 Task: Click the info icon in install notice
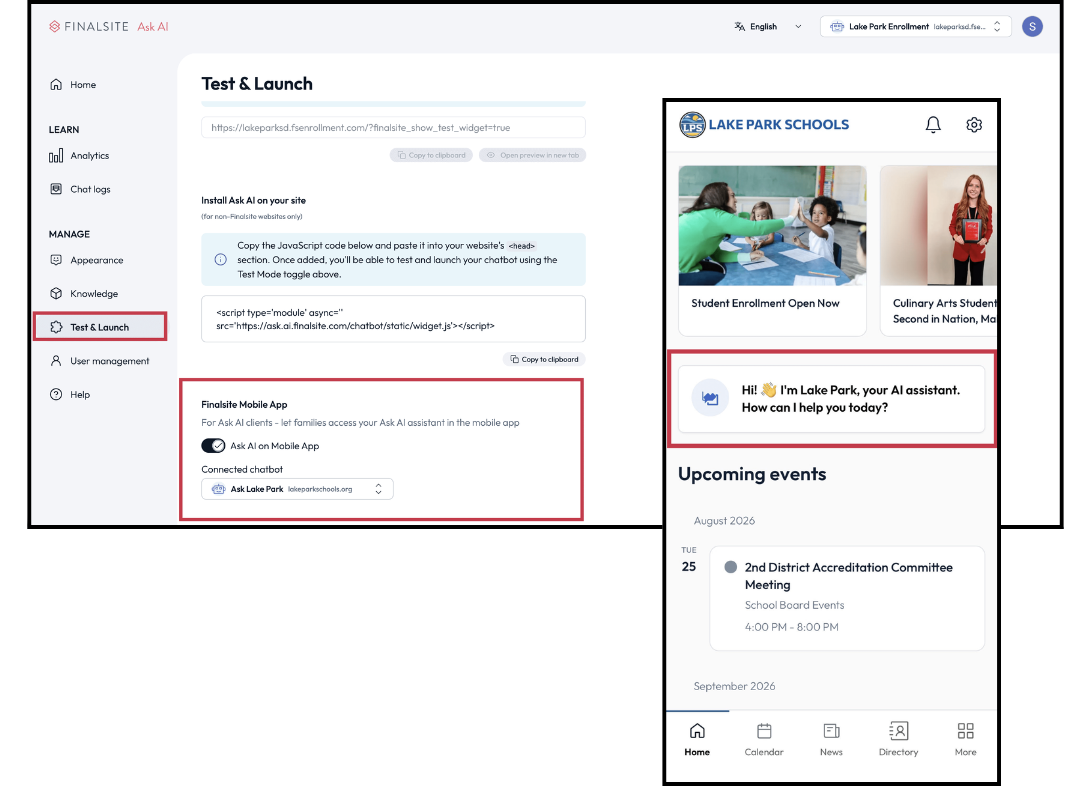[221, 259]
